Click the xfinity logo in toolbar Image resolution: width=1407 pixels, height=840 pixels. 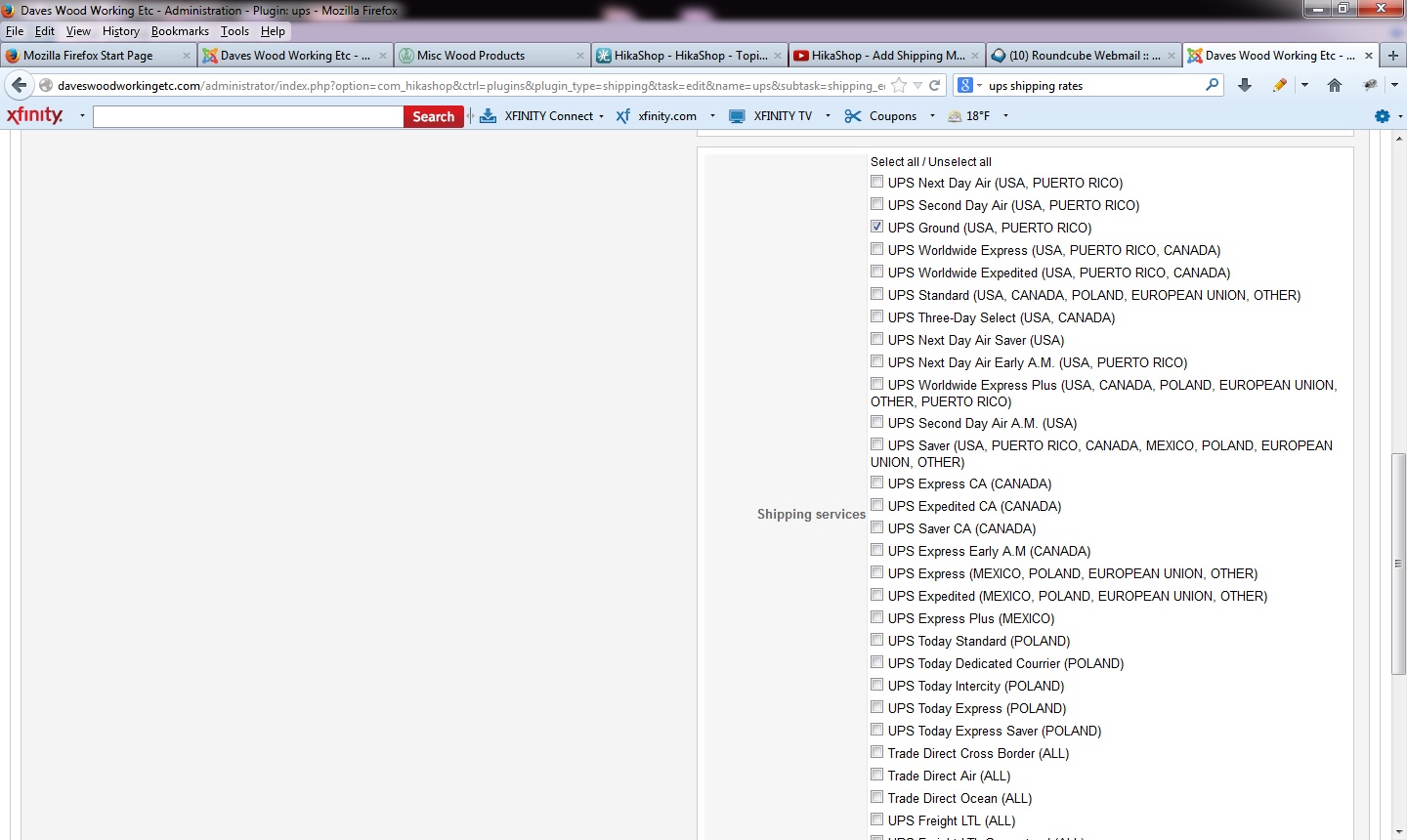click(35, 115)
